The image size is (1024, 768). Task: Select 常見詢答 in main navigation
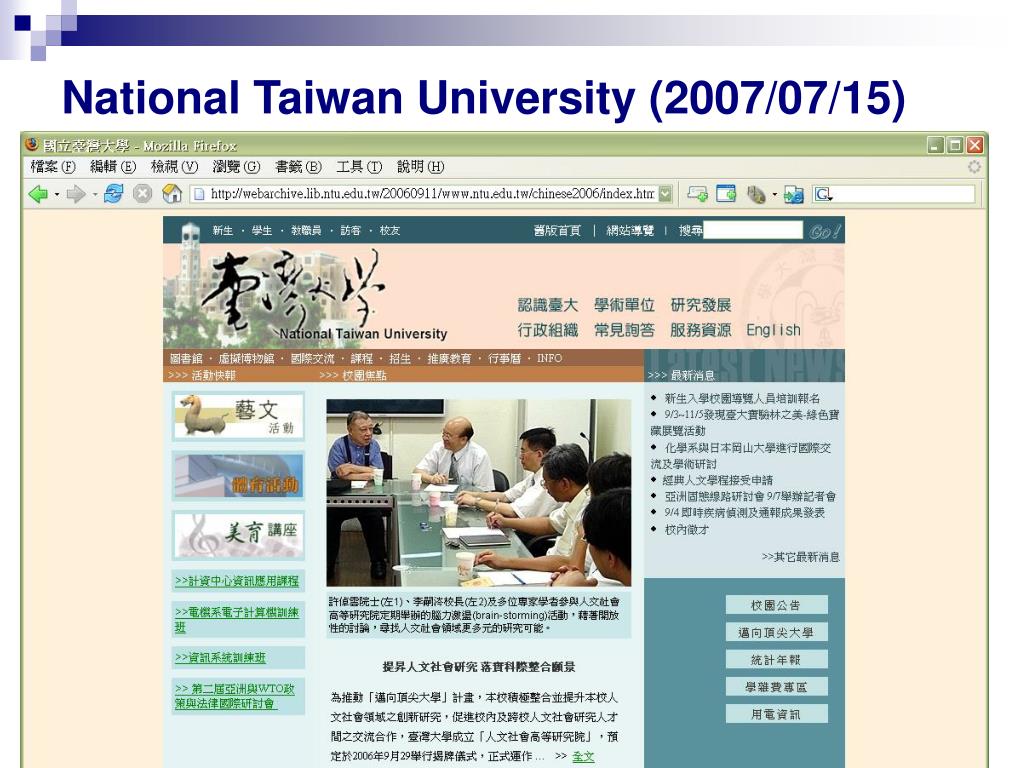pyautogui.click(x=624, y=330)
